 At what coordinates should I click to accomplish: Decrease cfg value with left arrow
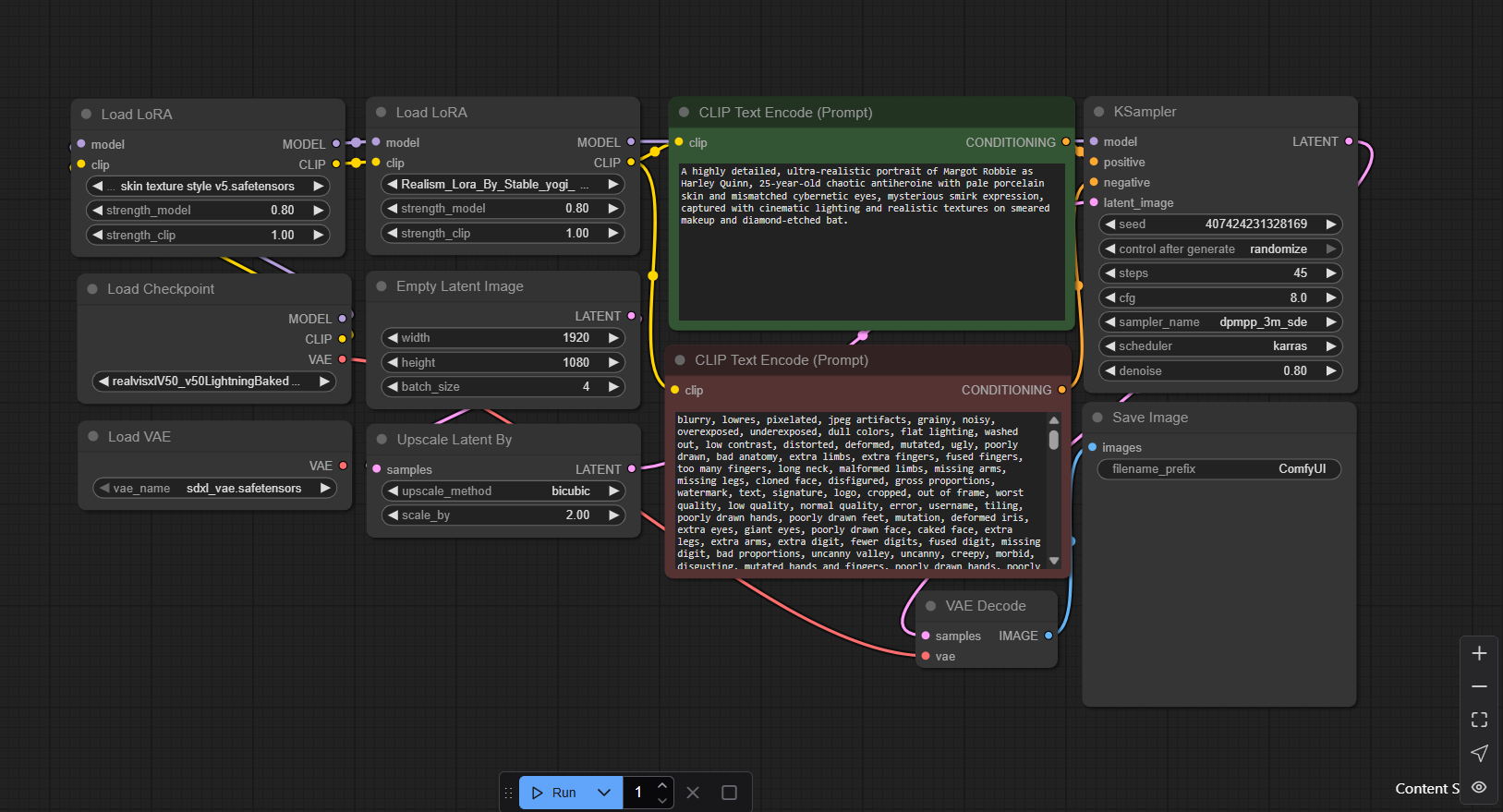[1110, 297]
